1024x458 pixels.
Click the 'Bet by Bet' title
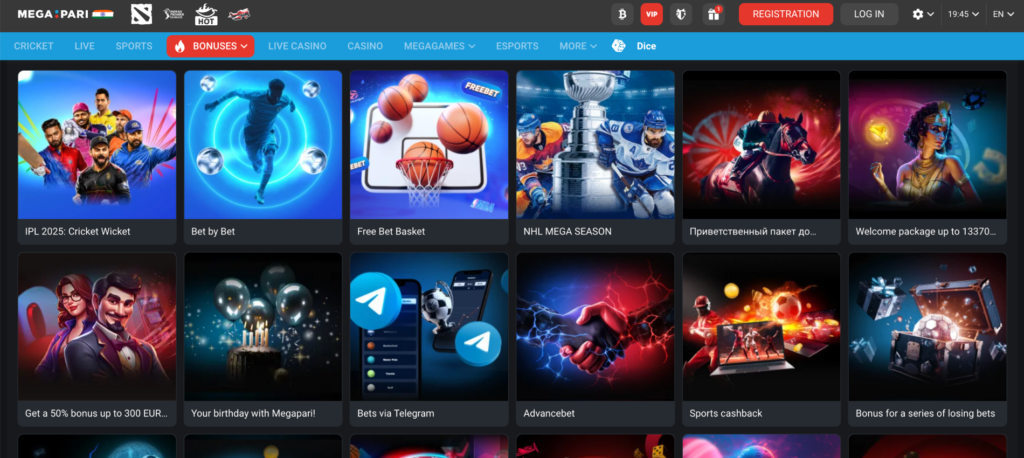[x=213, y=231]
